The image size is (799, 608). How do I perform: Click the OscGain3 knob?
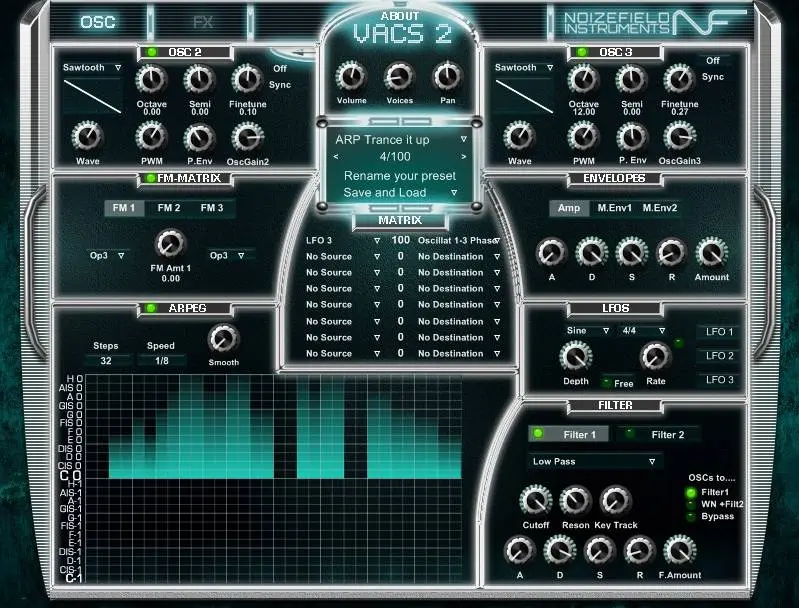[x=679, y=137]
